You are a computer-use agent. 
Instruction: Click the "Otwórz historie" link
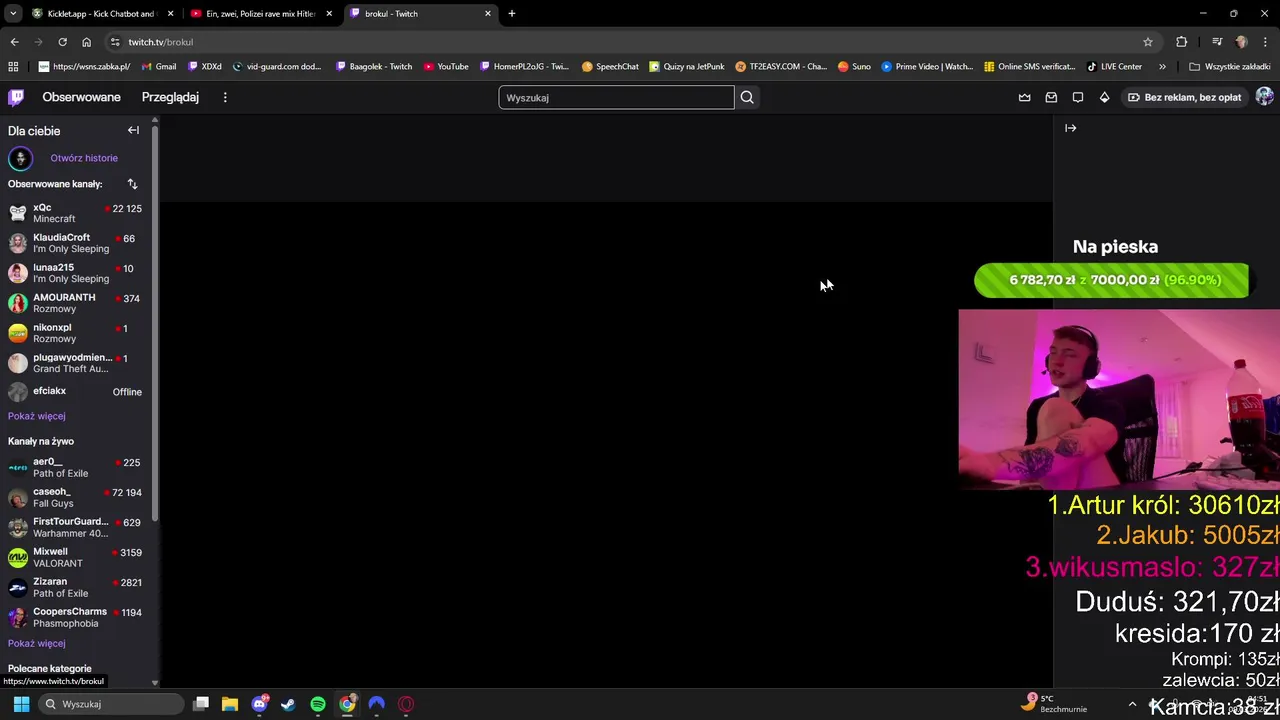(84, 158)
